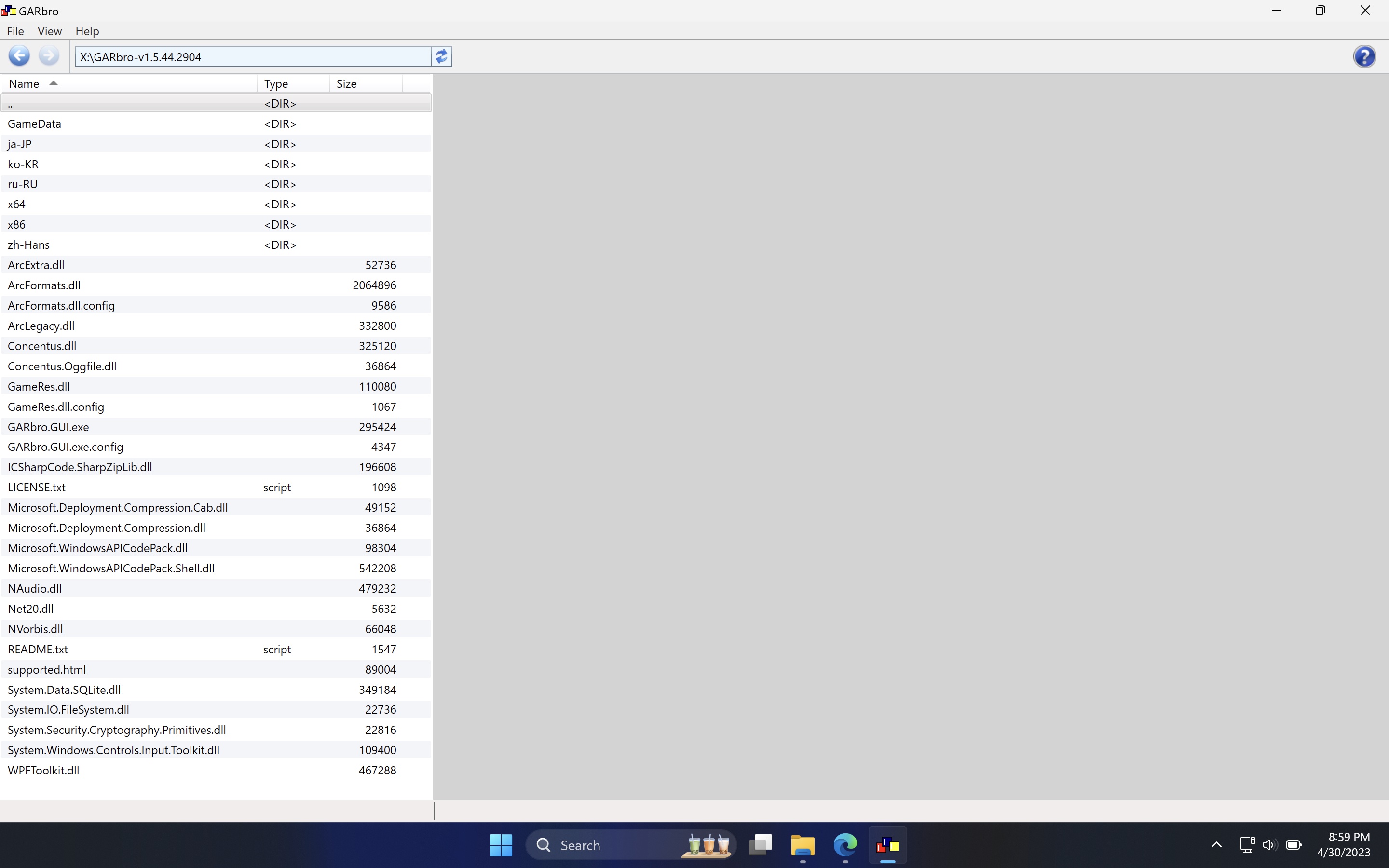Screen dimensions: 1389x868
Task: Select System.Data.SQLite.dll file
Action: 216,690
